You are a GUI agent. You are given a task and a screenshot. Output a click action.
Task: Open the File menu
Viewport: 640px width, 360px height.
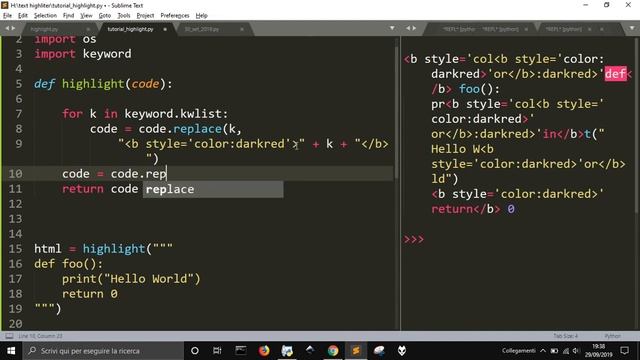[x=7, y=16]
